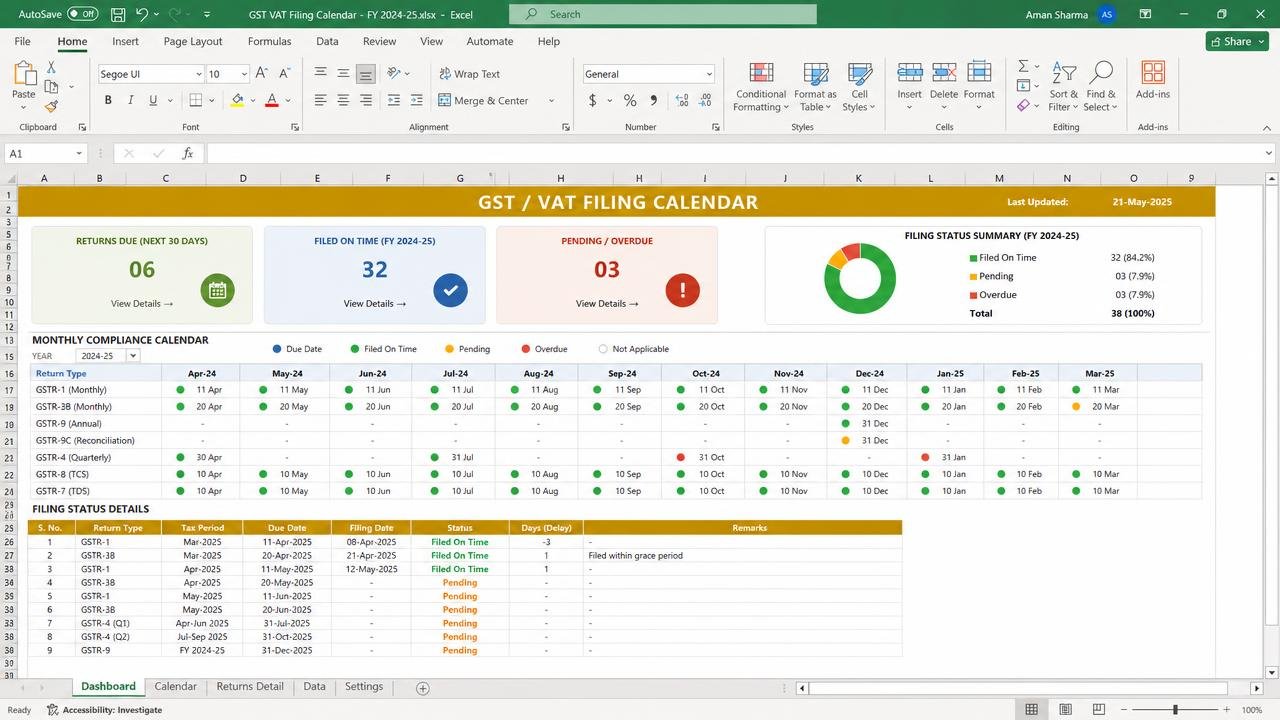The image size is (1280, 720).
Task: Click the Delete cells icon
Action: (x=944, y=74)
